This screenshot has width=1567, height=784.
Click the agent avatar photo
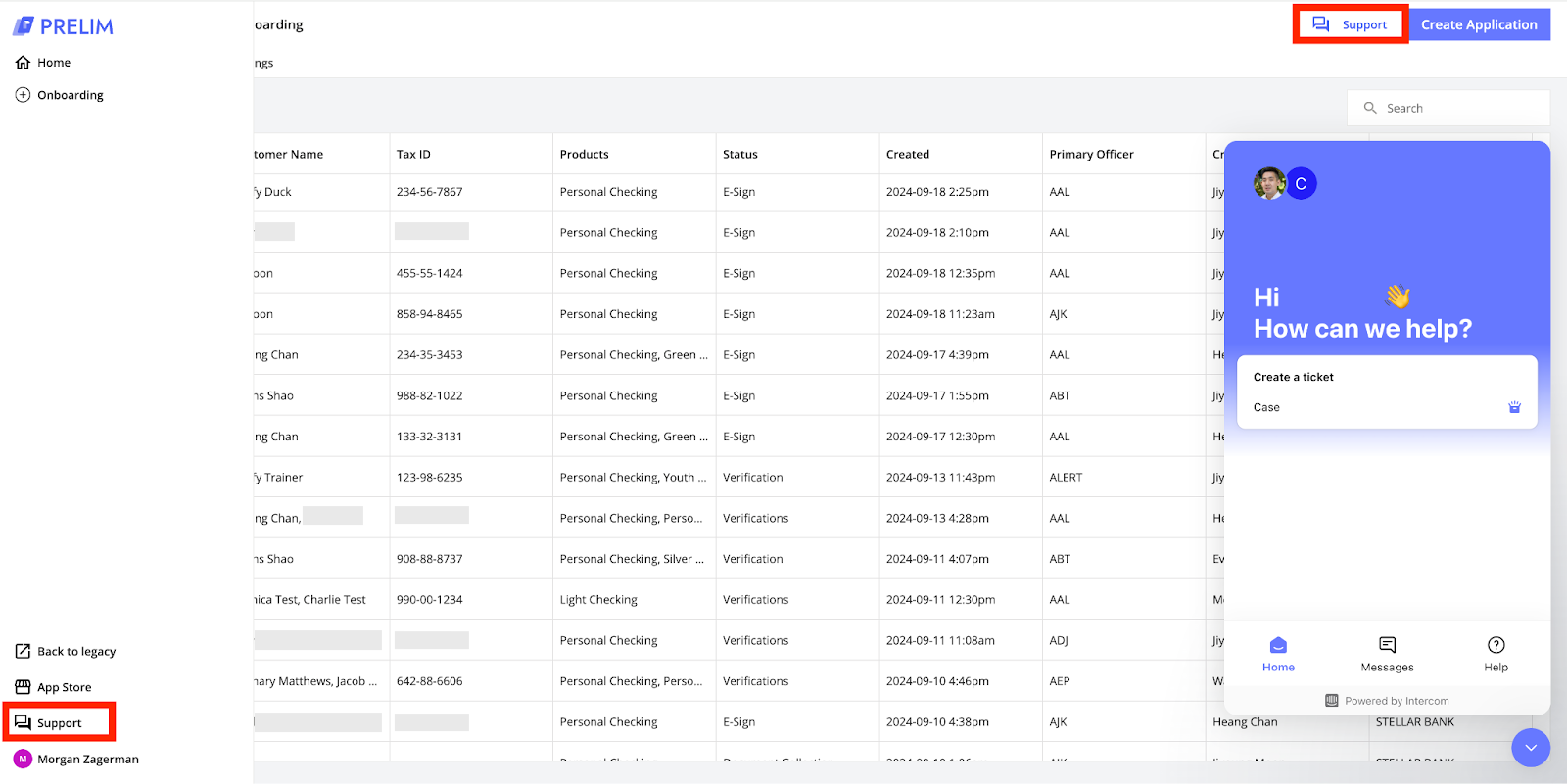click(x=1269, y=183)
